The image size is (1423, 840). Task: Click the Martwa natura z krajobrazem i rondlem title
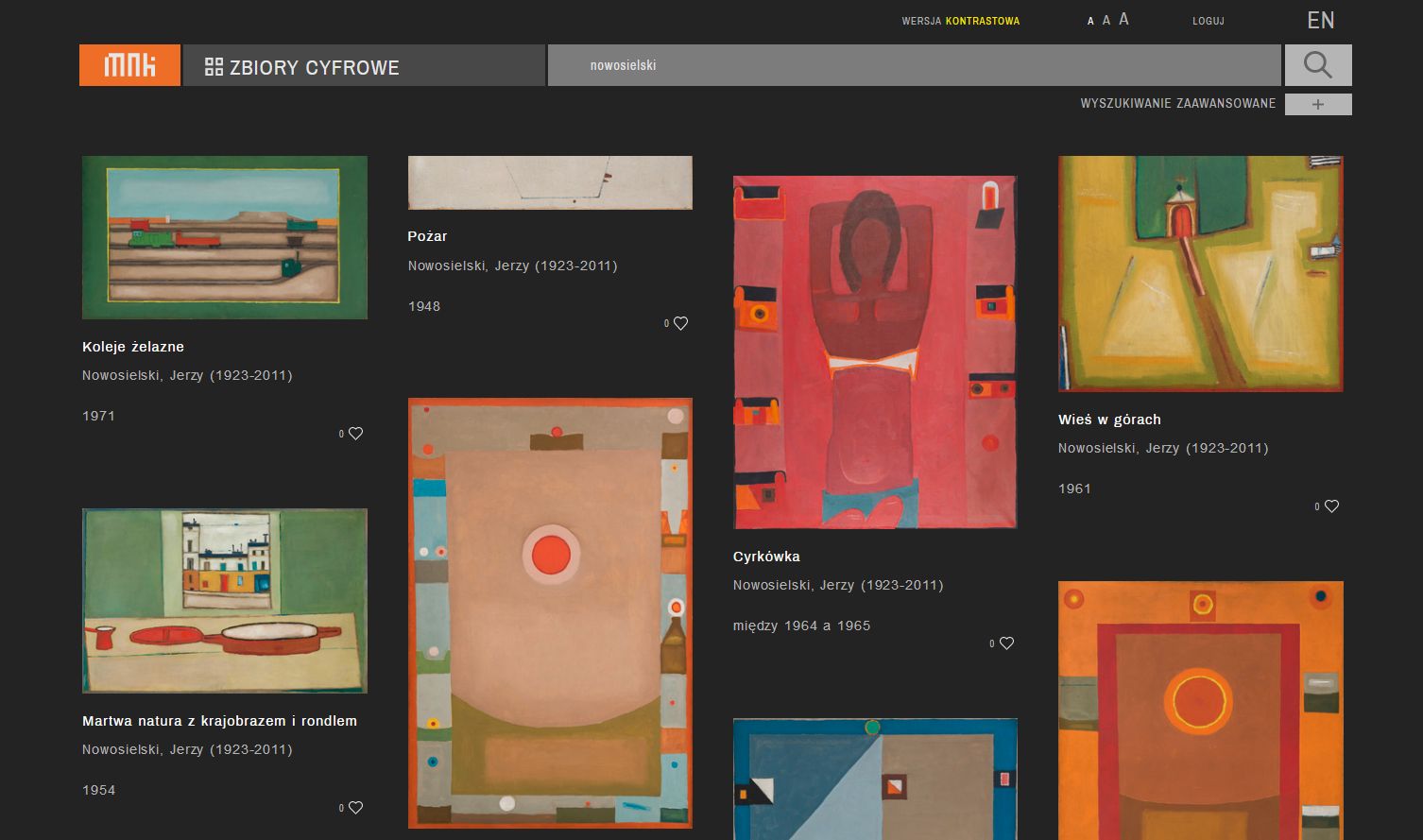point(220,721)
